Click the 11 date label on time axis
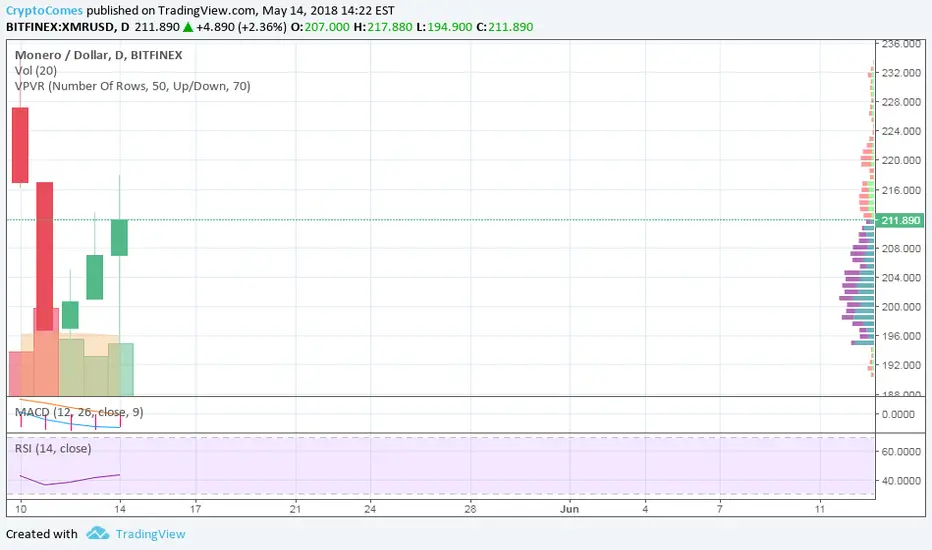932x550 pixels. point(820,508)
